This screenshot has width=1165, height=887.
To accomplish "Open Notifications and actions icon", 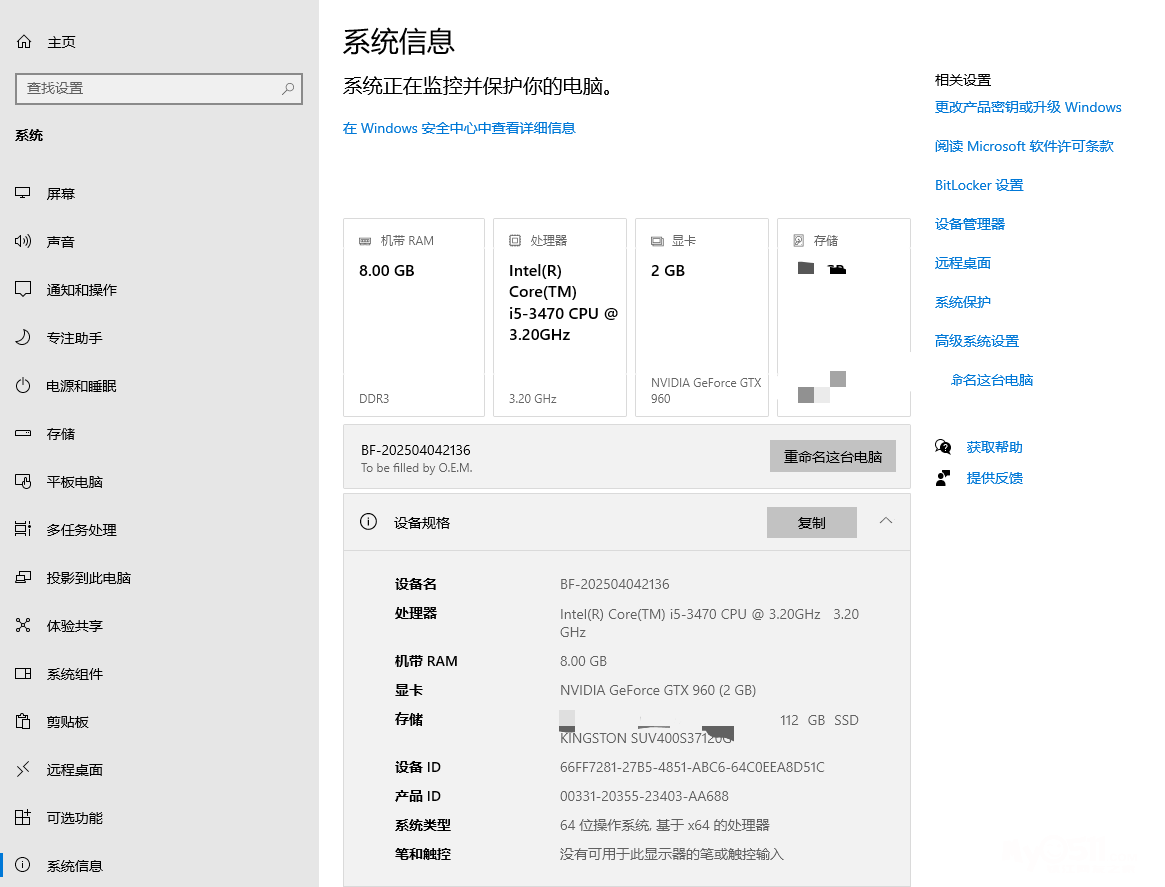I will click(x=23, y=290).
